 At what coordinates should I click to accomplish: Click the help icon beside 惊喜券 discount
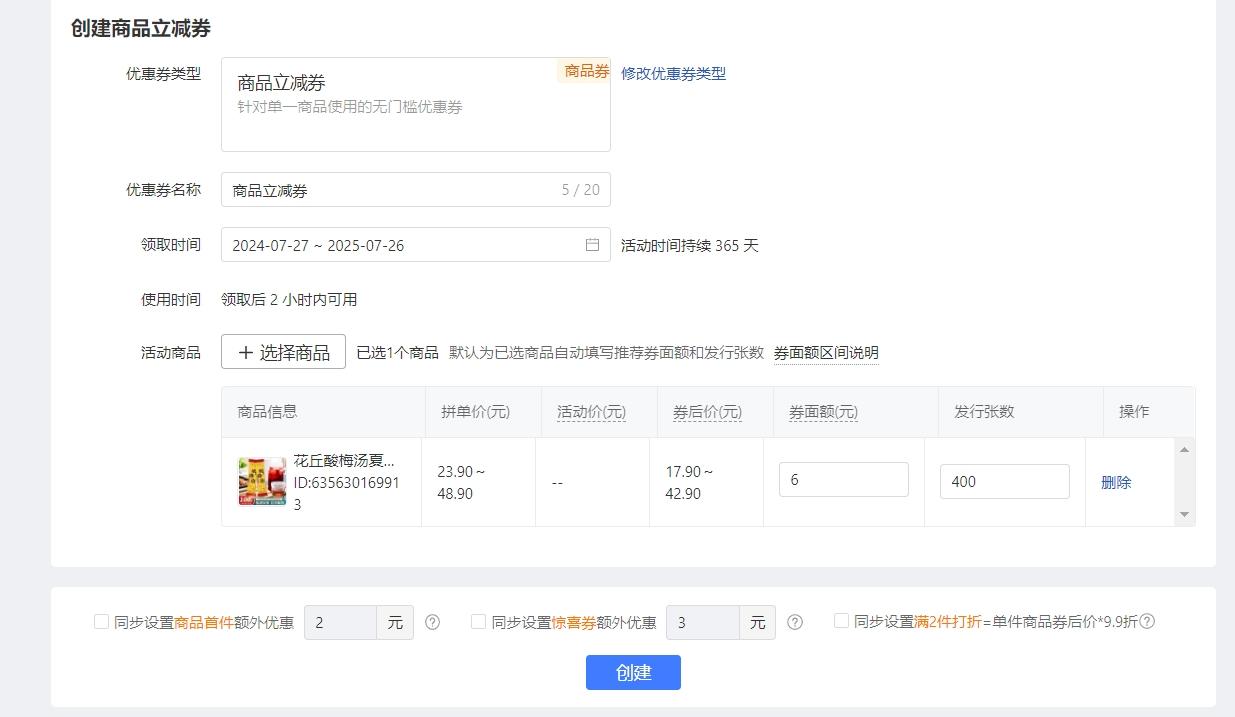[x=795, y=622]
